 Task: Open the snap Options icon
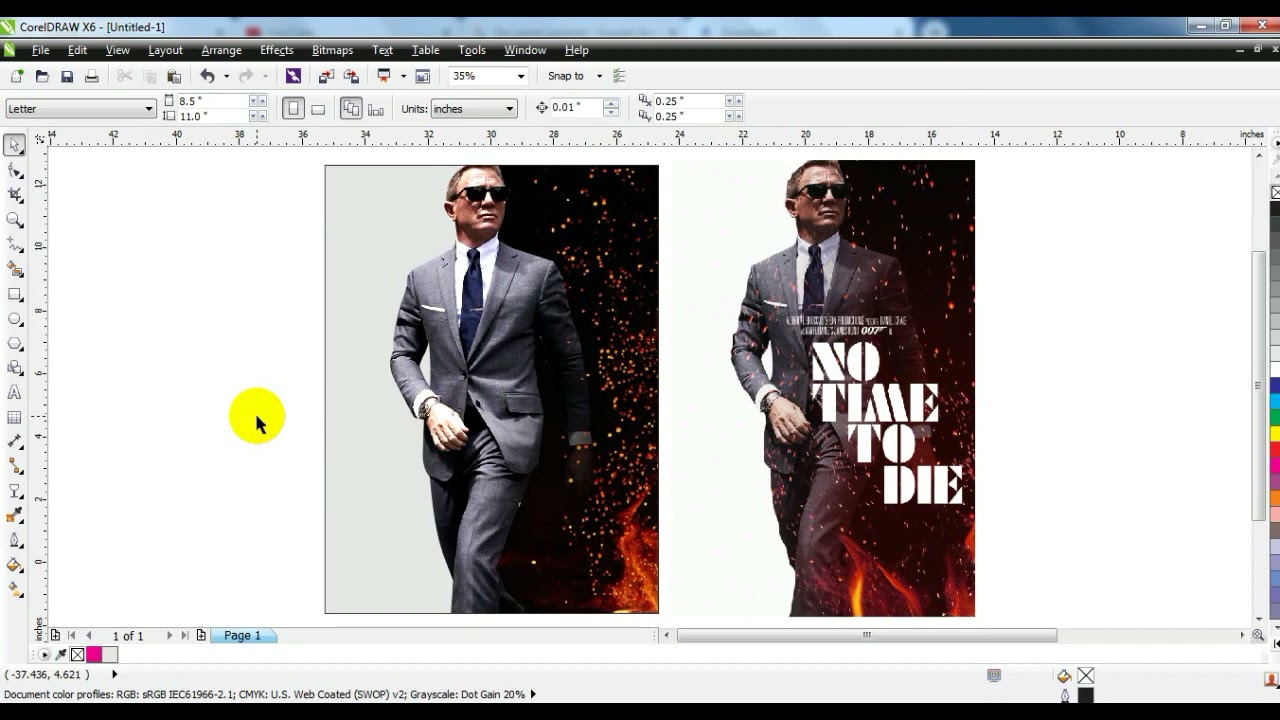click(619, 76)
